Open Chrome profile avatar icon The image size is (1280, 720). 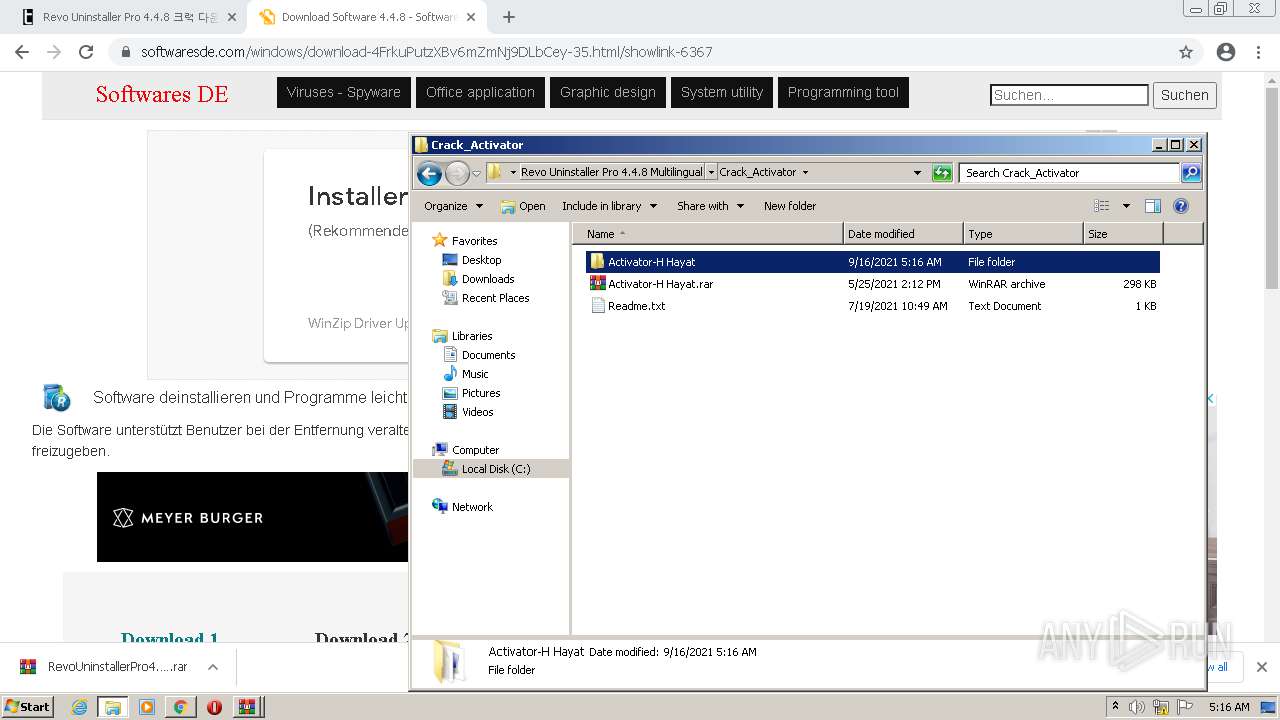[x=1226, y=52]
